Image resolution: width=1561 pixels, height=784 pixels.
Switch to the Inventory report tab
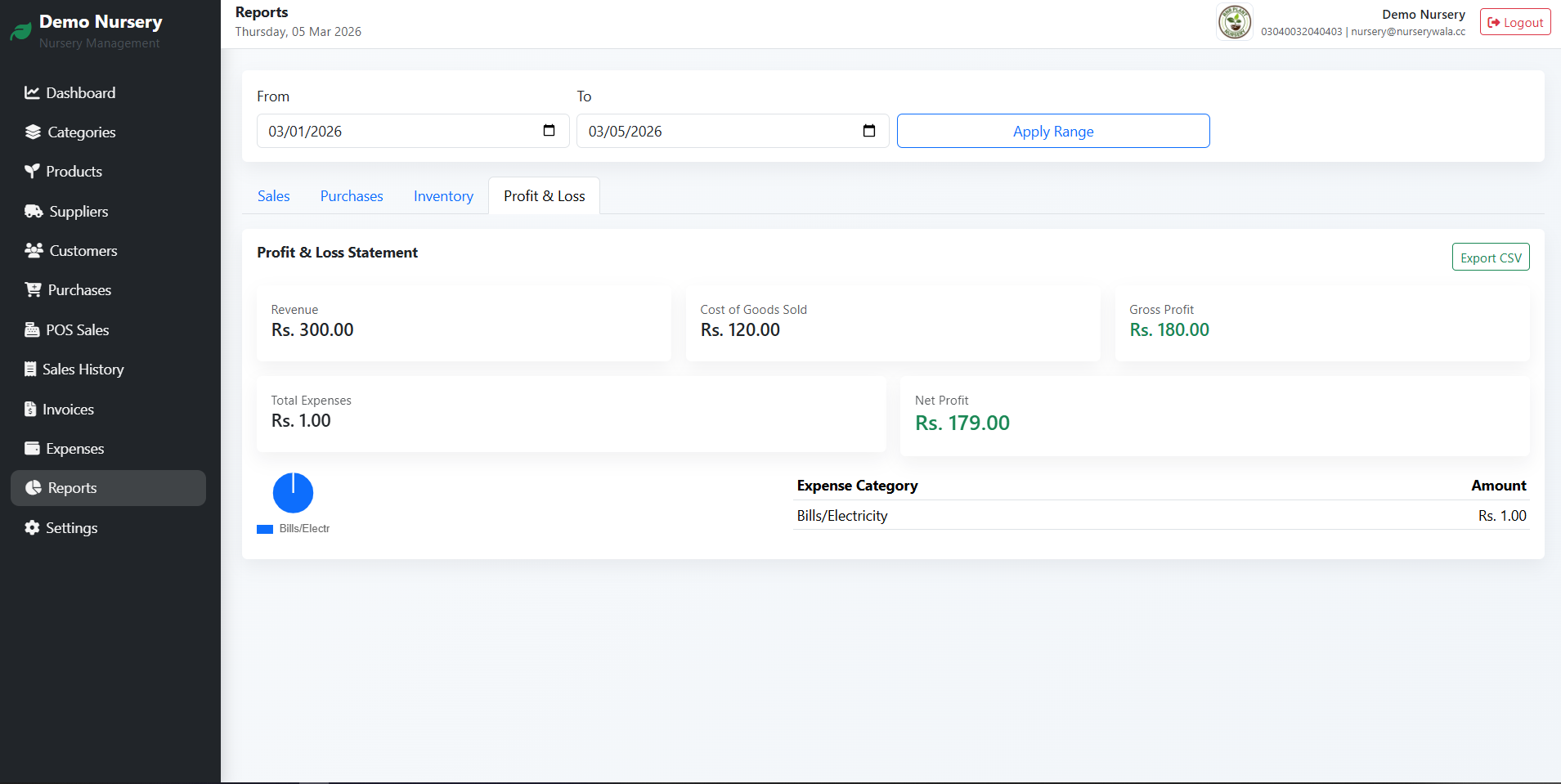point(443,196)
